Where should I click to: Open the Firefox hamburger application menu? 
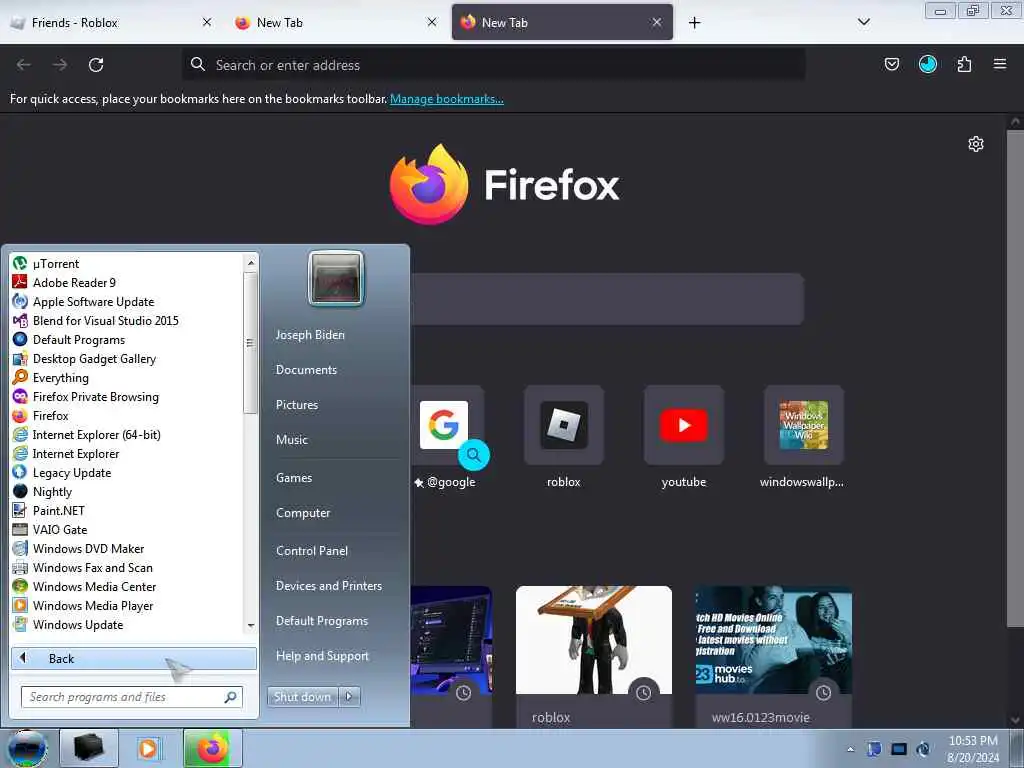point(1000,64)
